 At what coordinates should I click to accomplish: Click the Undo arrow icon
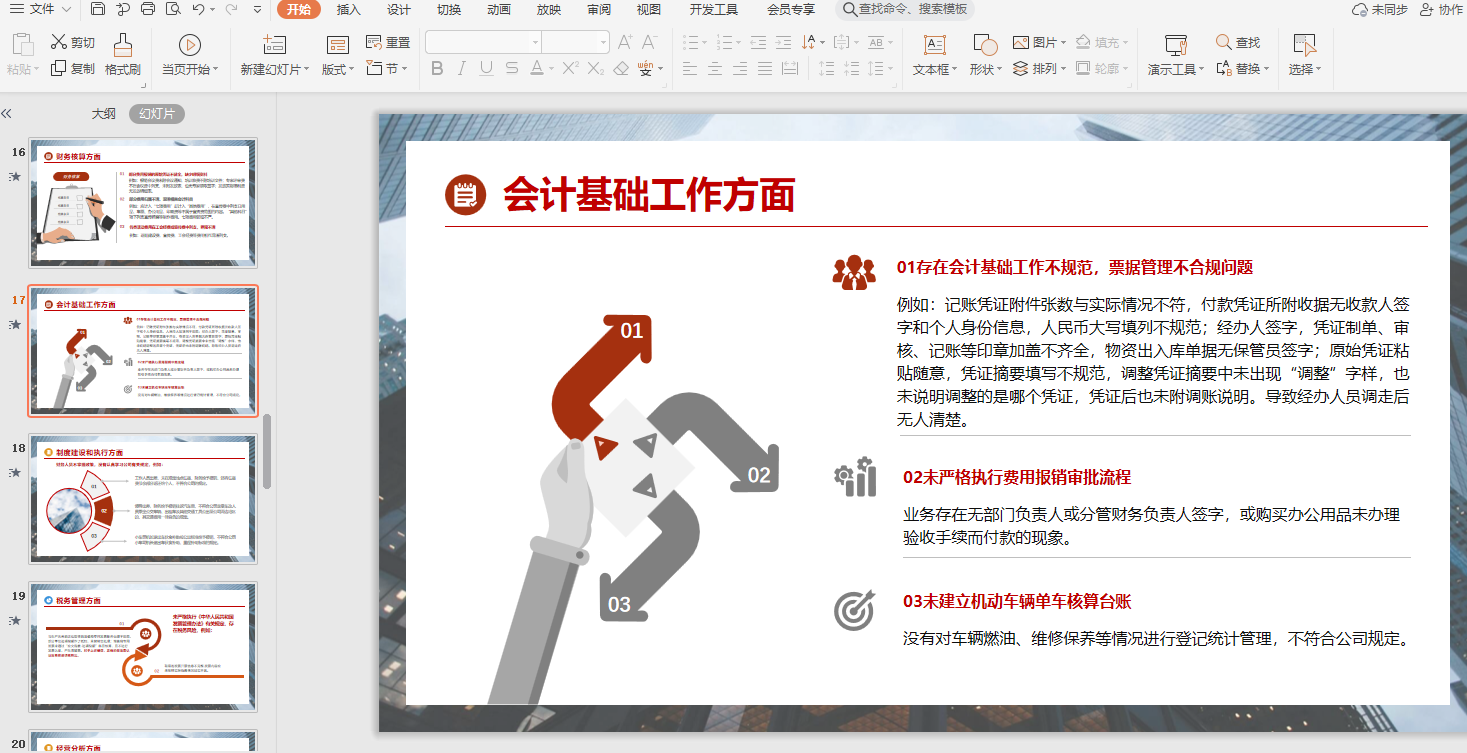pyautogui.click(x=198, y=10)
